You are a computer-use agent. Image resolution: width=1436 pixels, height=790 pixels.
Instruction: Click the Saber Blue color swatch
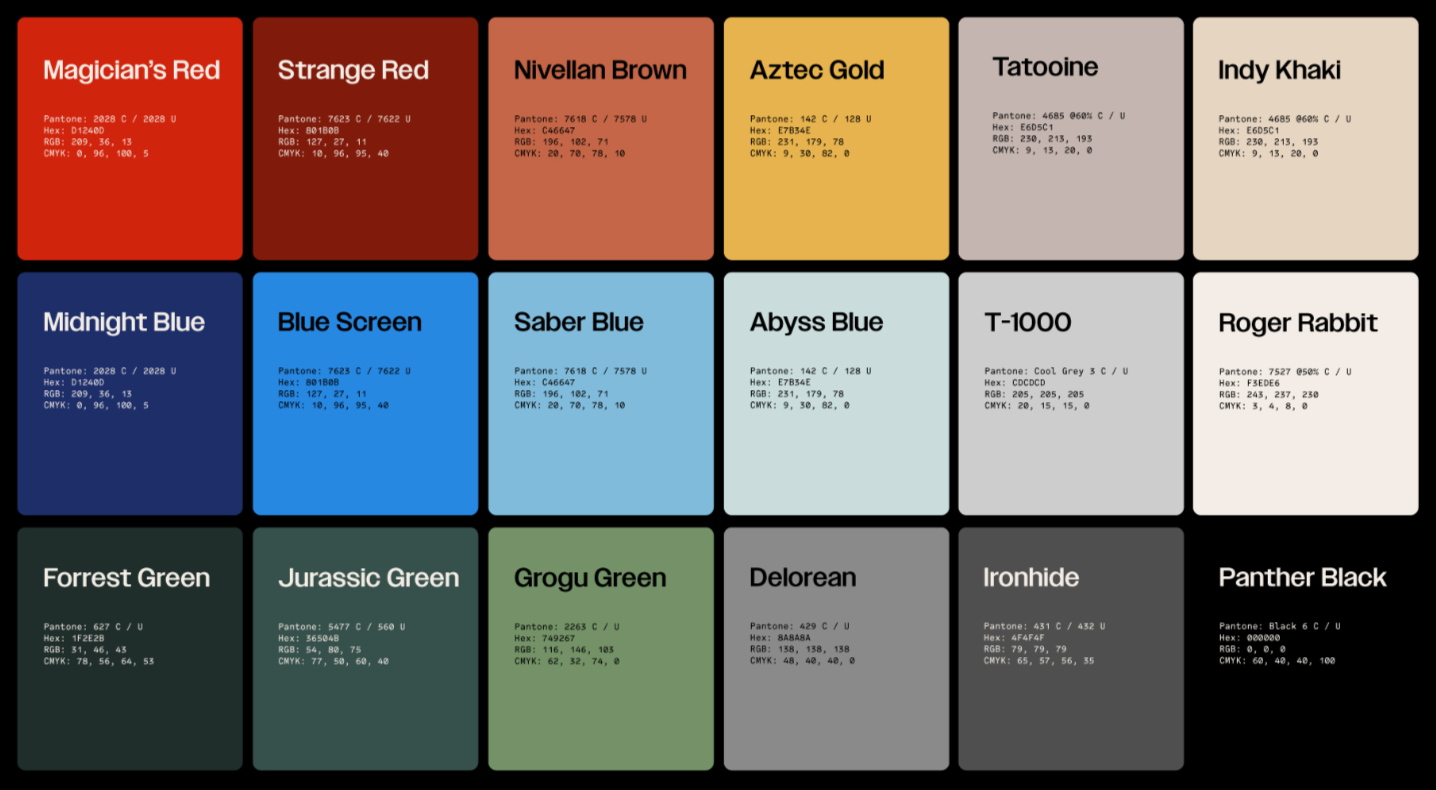[601, 394]
